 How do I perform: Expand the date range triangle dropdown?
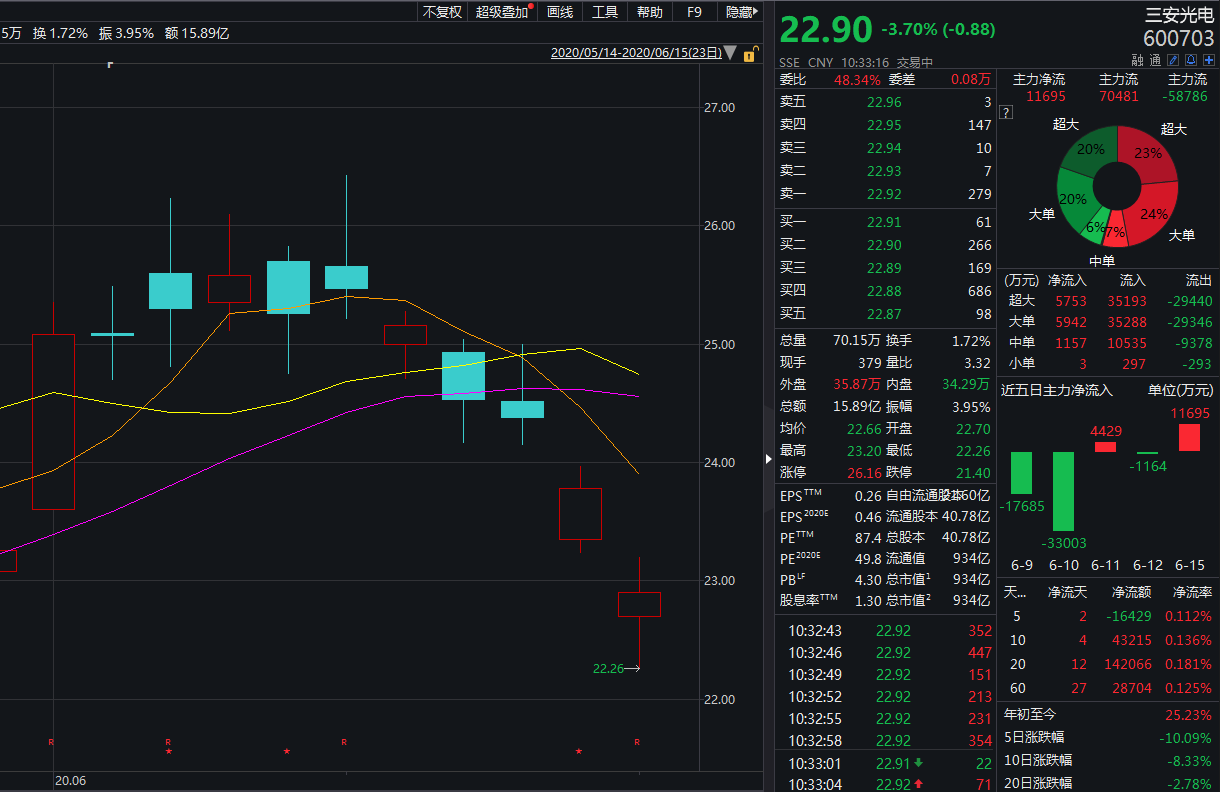(x=730, y=53)
